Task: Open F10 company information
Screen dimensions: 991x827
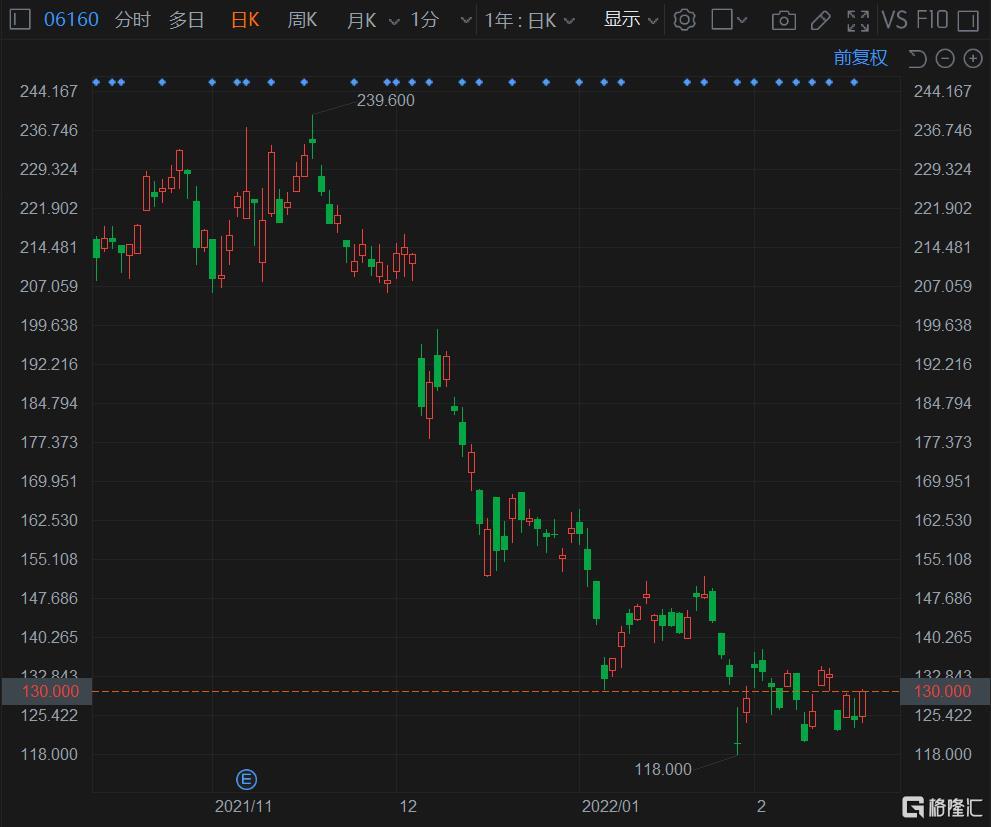Action: (x=930, y=20)
